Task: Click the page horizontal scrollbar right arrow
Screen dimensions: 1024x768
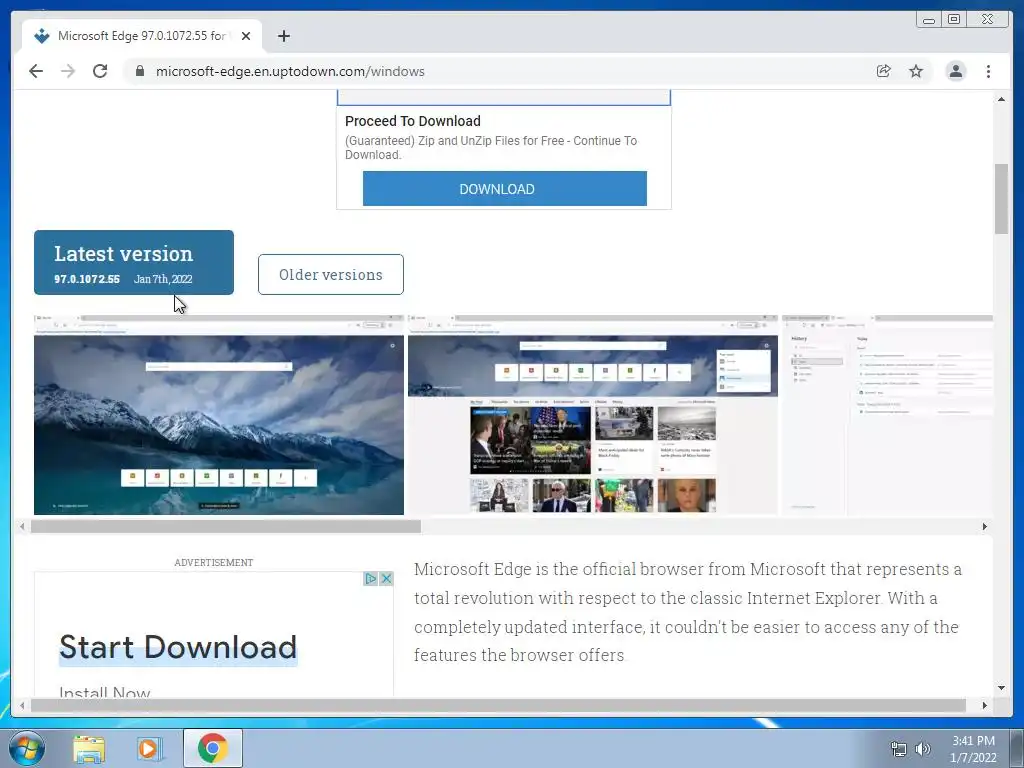Action: 985,705
